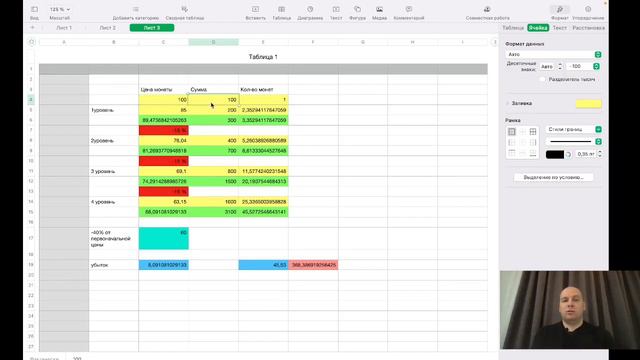Select row 17 header

[x=31, y=238]
